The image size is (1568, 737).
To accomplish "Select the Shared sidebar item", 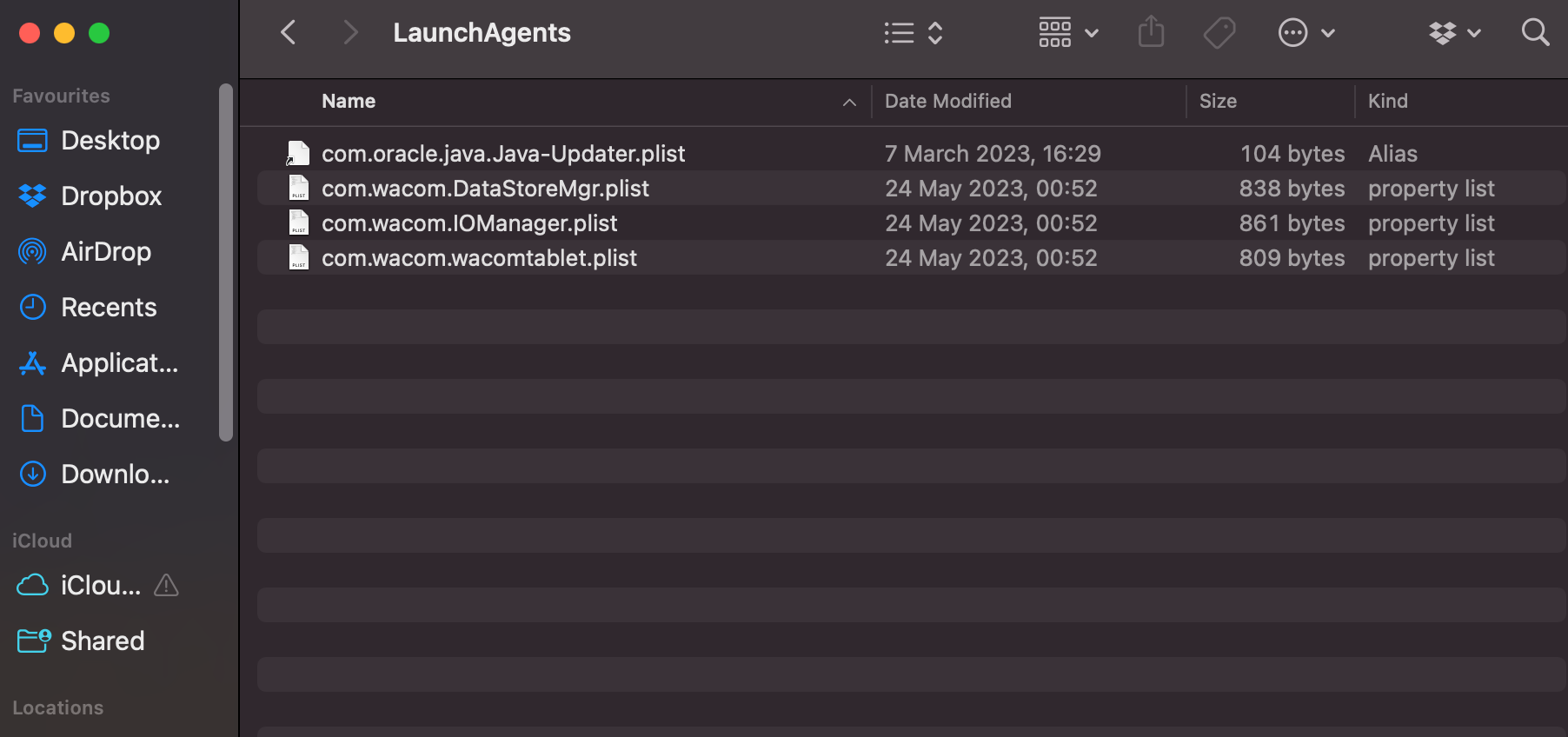I will tap(102, 641).
